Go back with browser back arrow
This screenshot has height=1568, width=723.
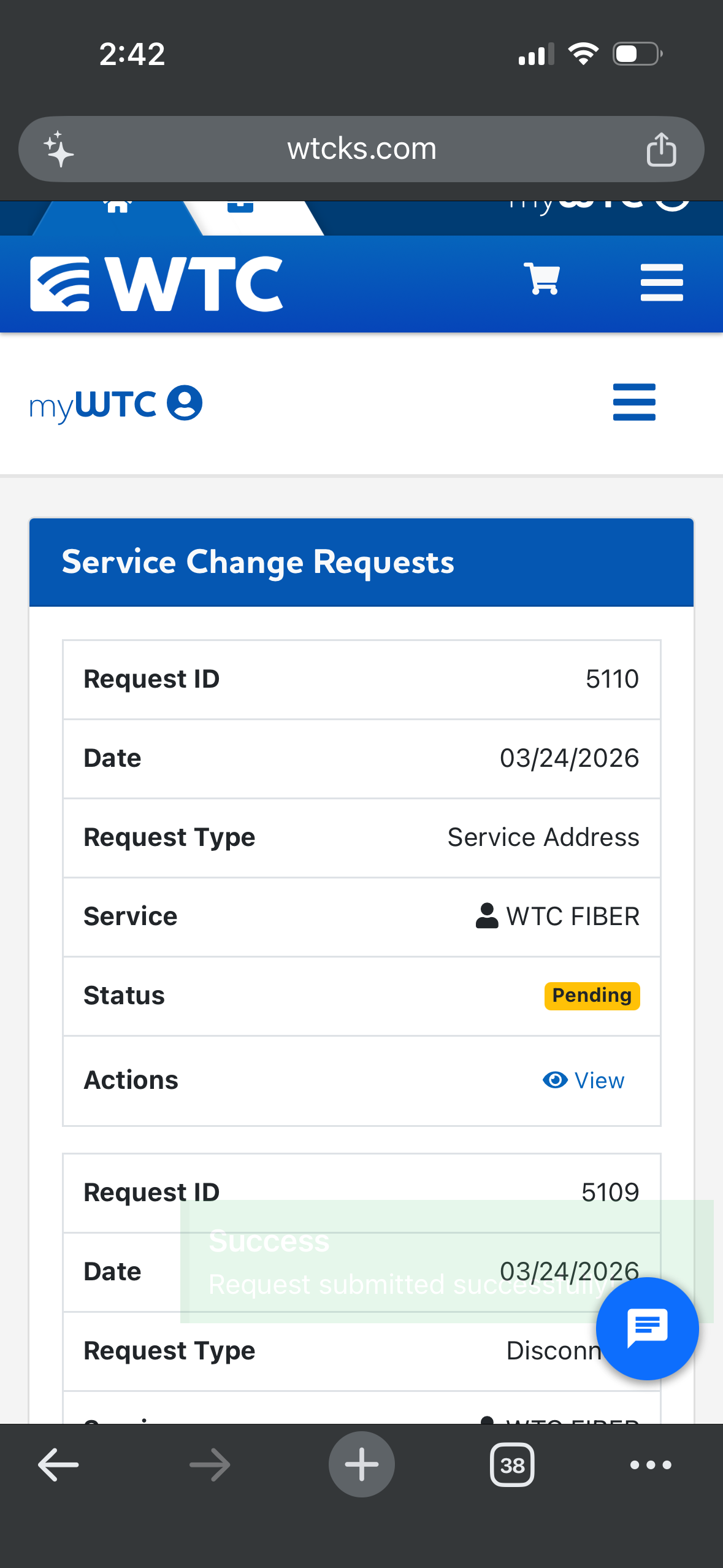coord(58,1465)
